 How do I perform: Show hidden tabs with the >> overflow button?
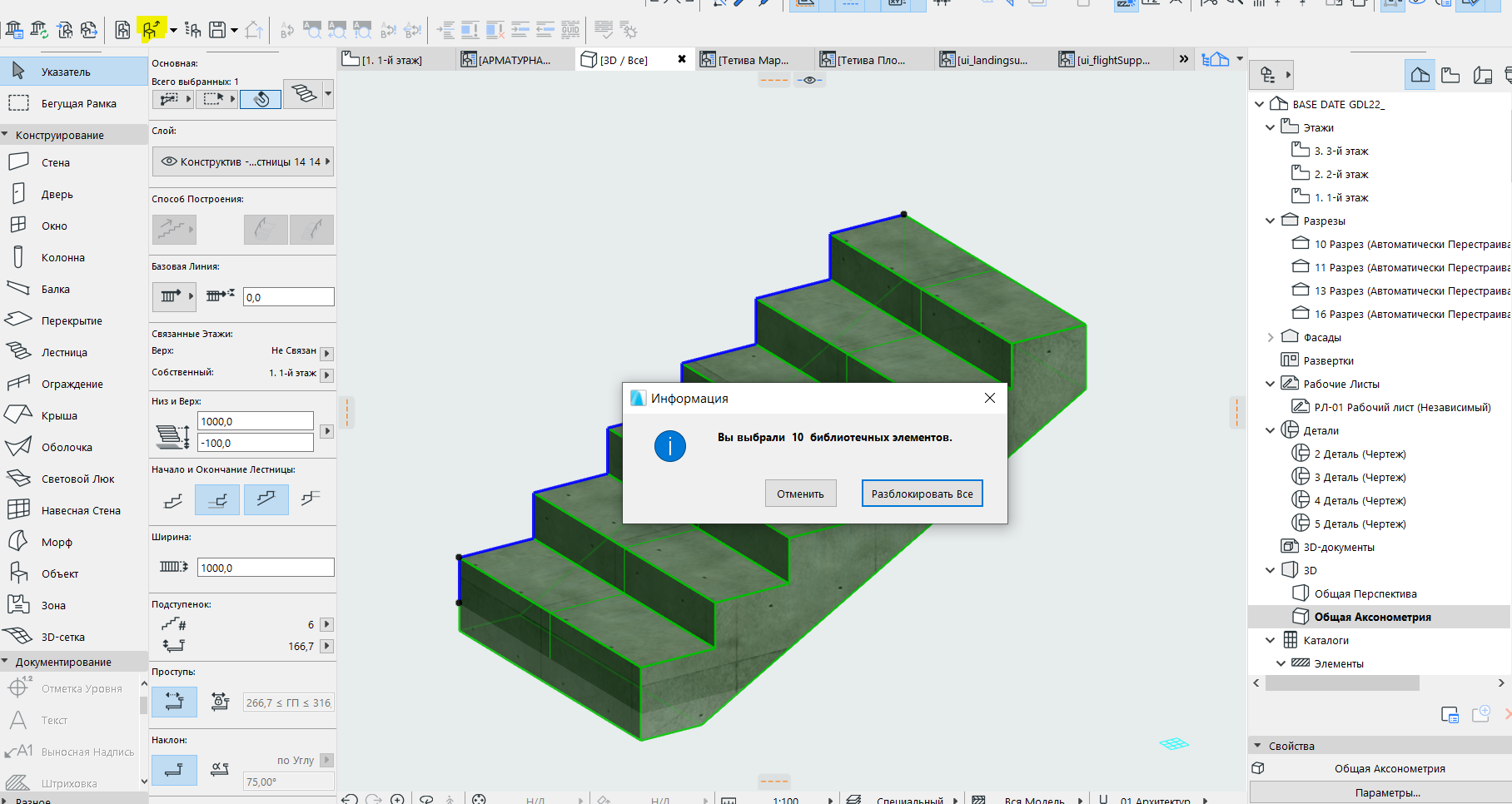pos(1184,59)
